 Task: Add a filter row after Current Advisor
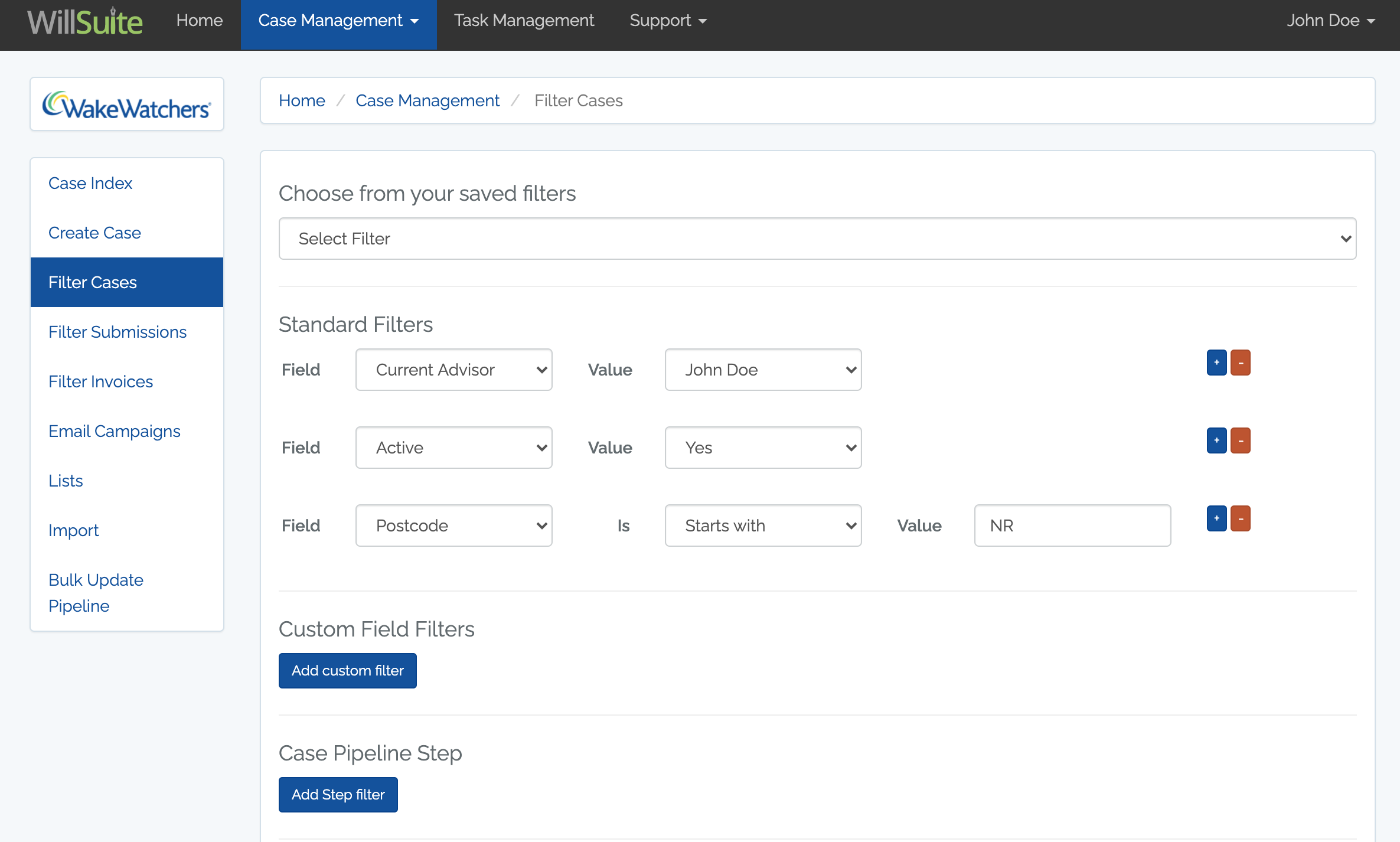[1216, 363]
